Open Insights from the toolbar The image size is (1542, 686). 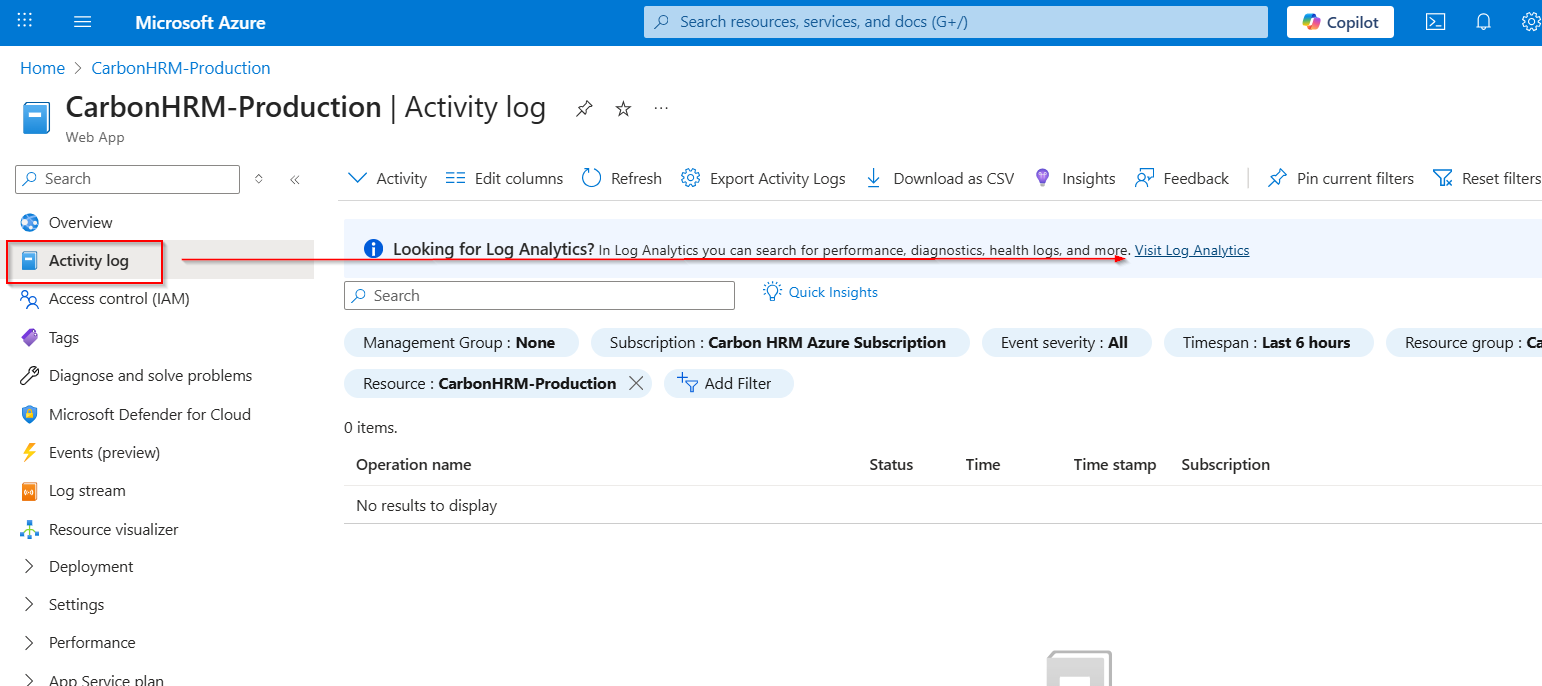1074,178
